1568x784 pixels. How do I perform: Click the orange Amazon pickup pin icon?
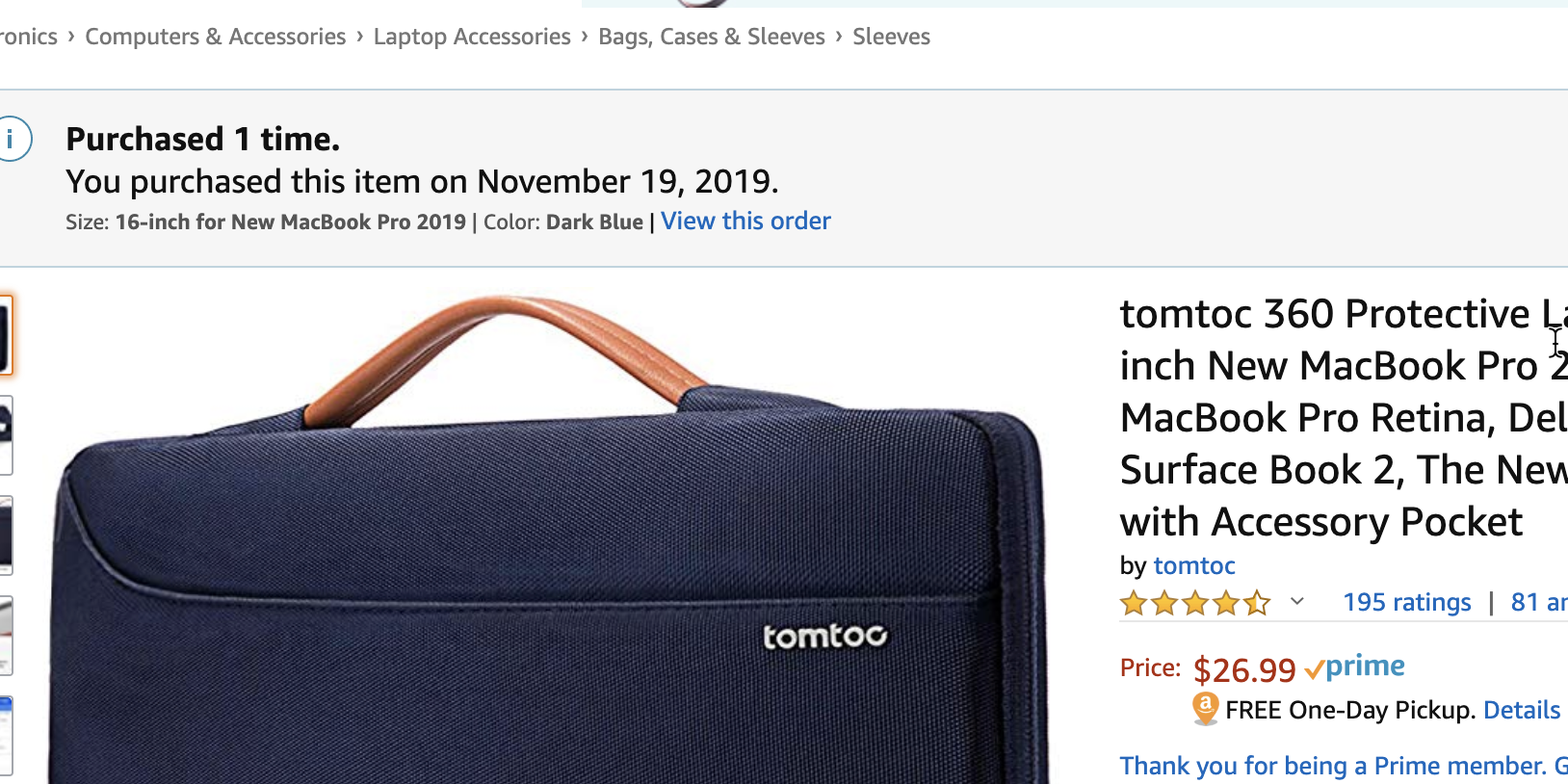[1205, 709]
